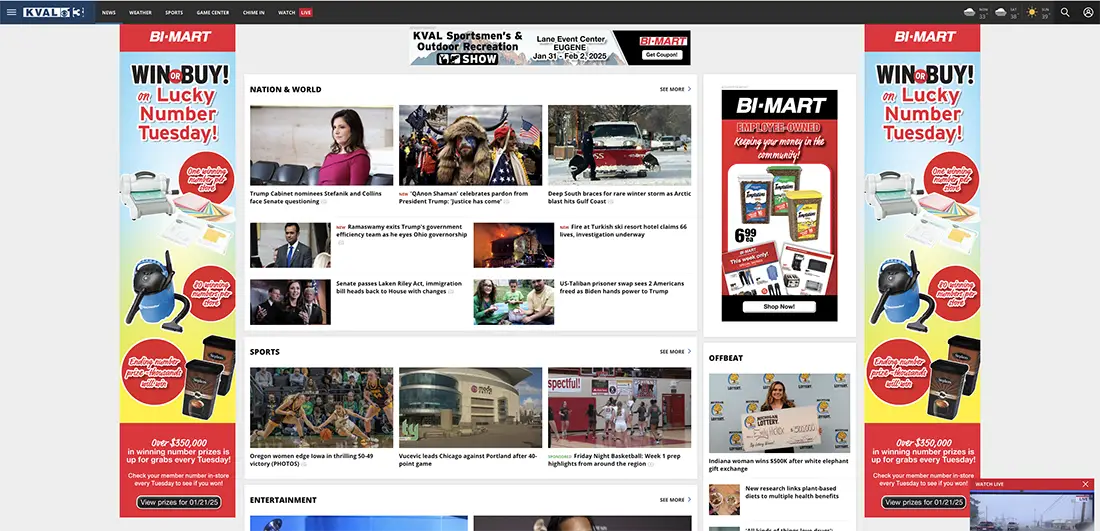
Task: Open the Sports section heading
Action: click(x=264, y=351)
